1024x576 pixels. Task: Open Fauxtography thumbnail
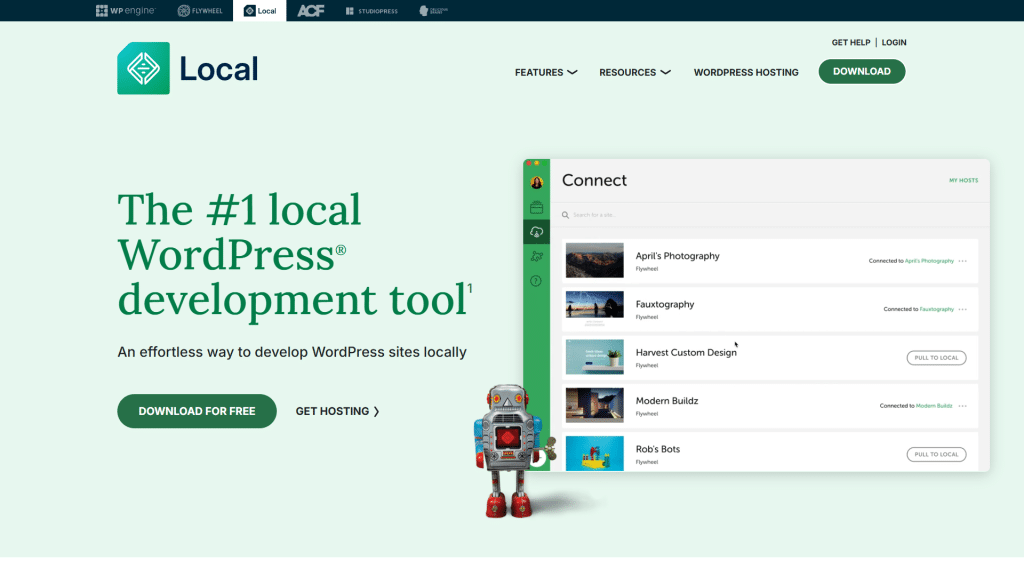594,308
